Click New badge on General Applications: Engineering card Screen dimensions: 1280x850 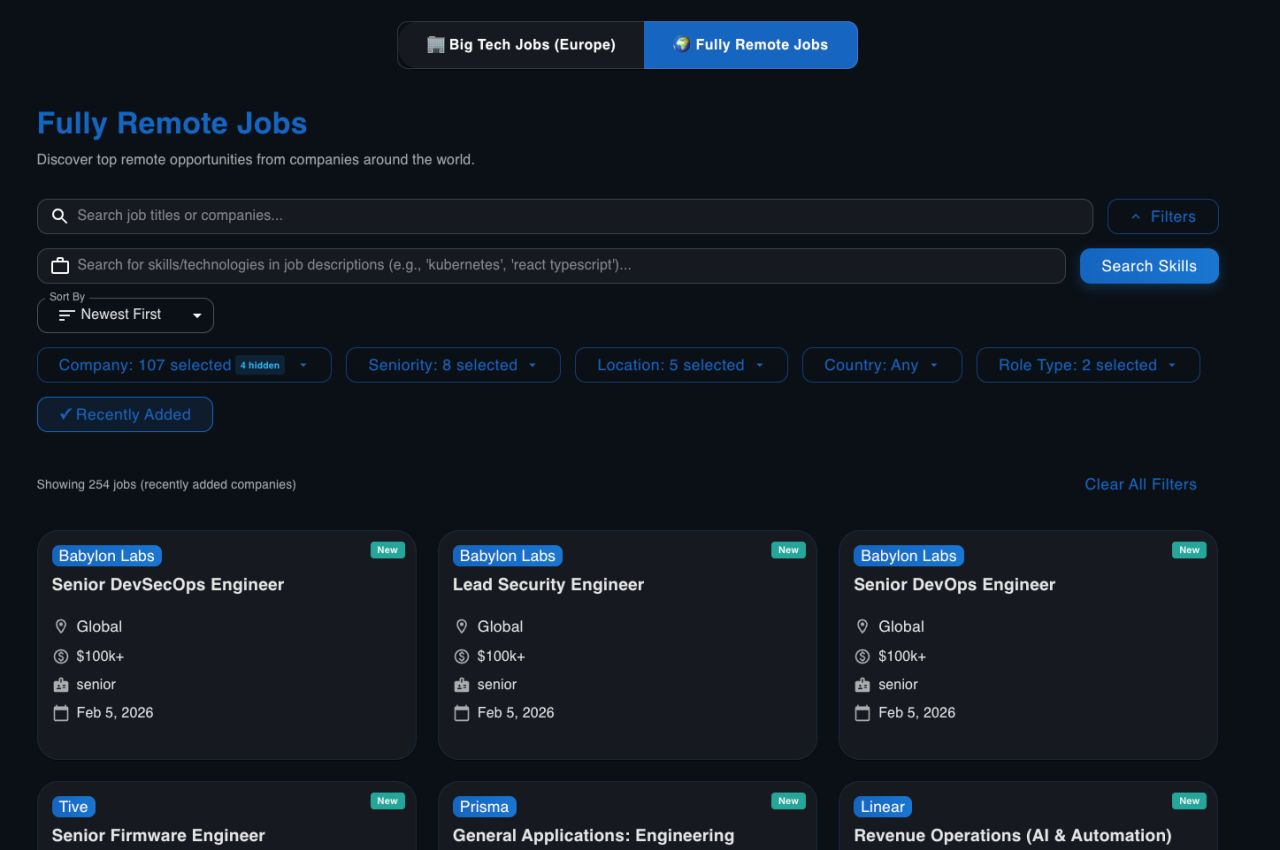(x=789, y=801)
